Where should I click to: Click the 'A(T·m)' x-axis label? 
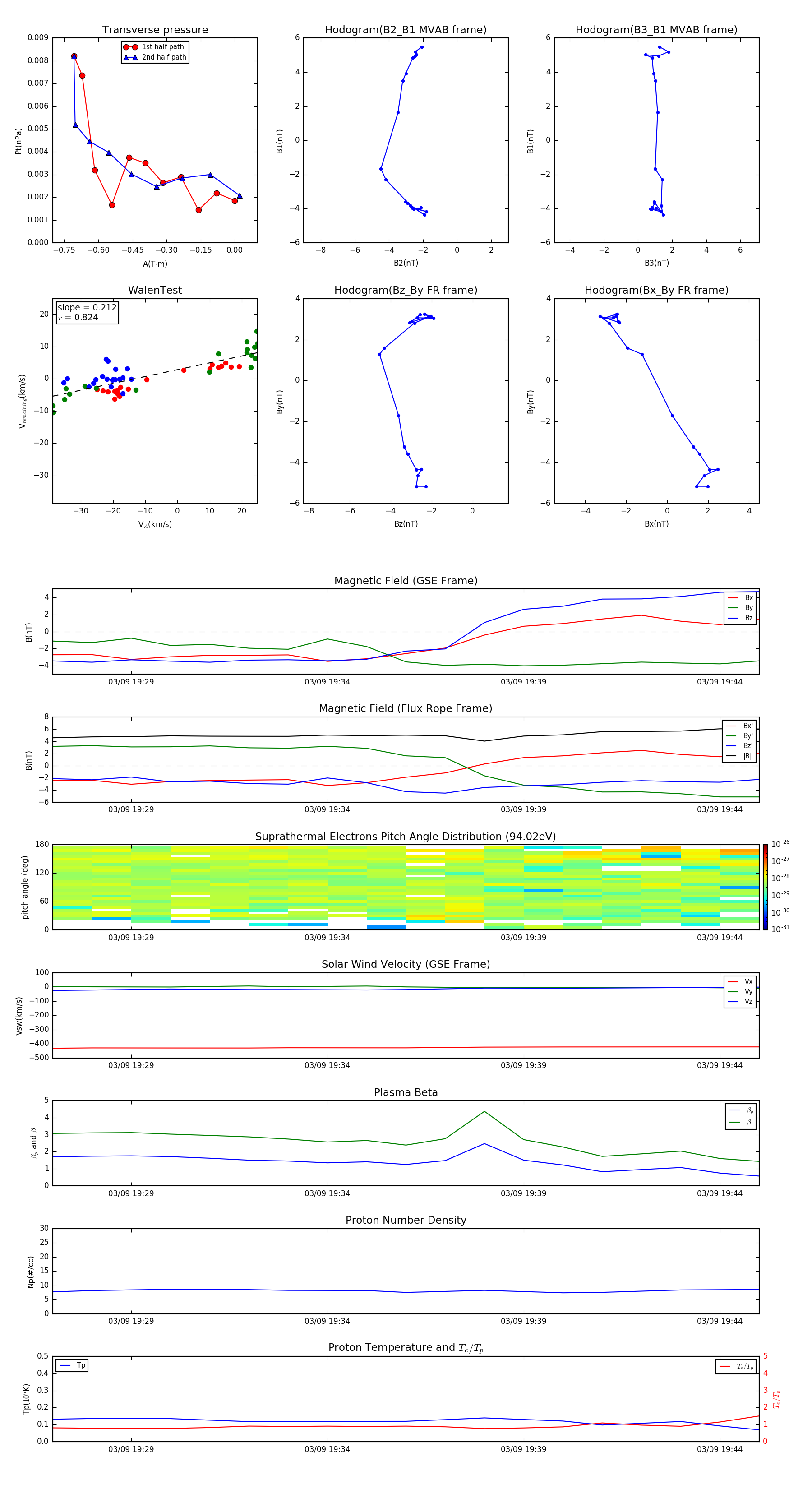click(x=155, y=264)
